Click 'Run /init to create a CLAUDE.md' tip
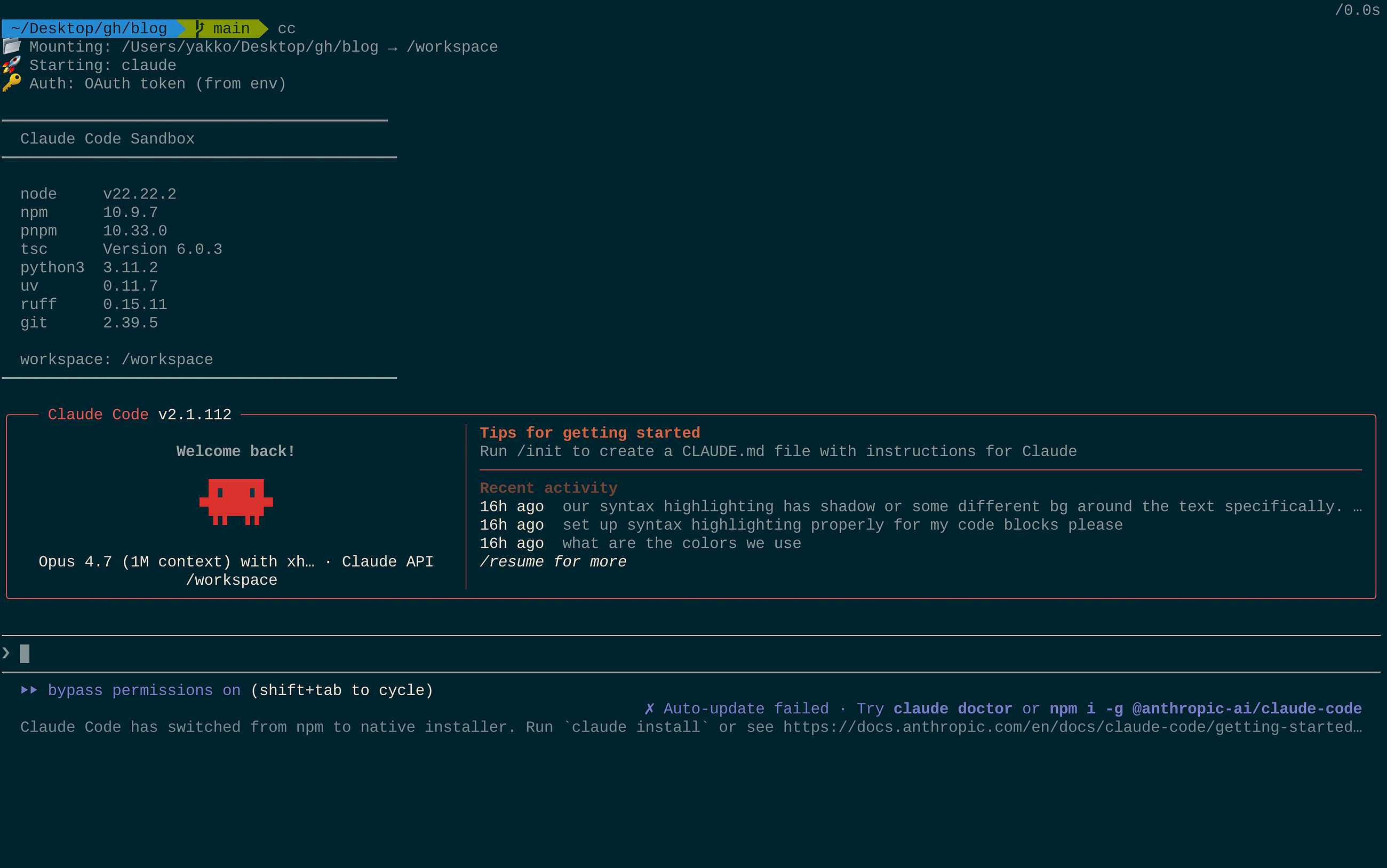The image size is (1387, 868). pos(778,451)
